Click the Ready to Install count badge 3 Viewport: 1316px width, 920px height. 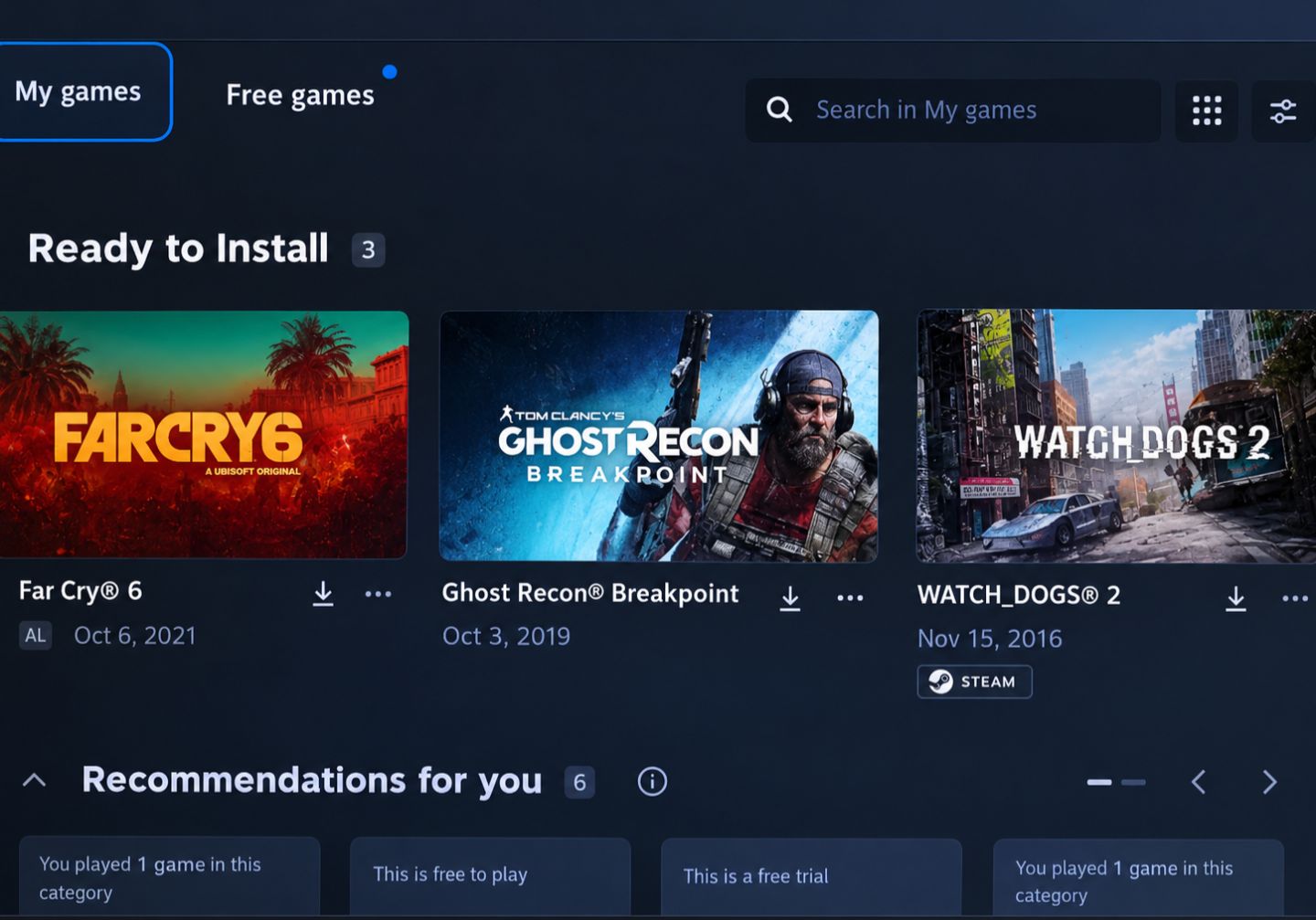tap(368, 250)
